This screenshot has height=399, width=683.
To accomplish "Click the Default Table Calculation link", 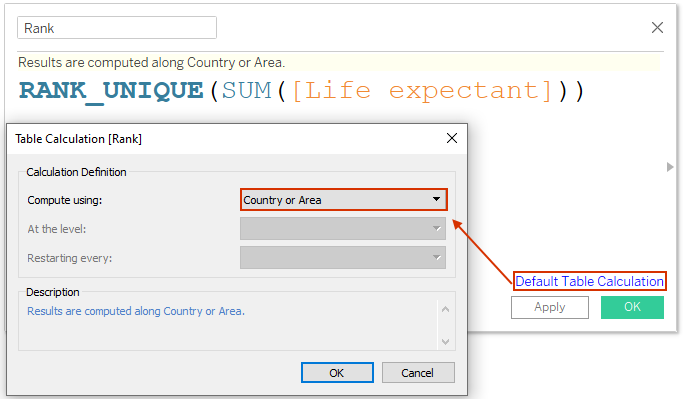I will tap(589, 281).
